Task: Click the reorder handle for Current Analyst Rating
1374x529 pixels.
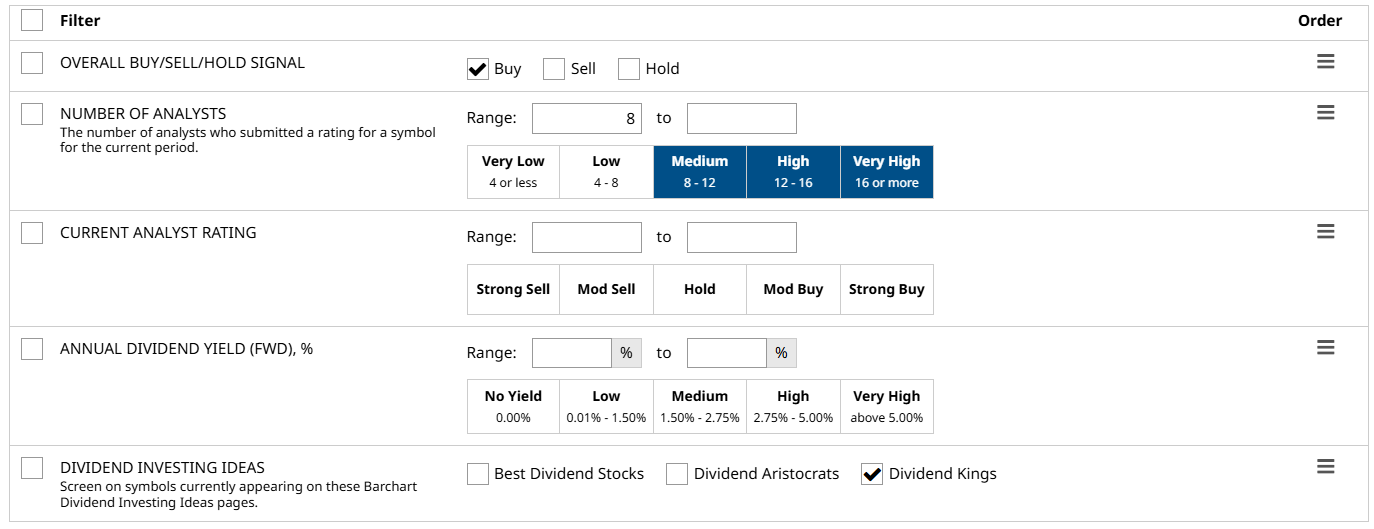Action: tap(1325, 232)
